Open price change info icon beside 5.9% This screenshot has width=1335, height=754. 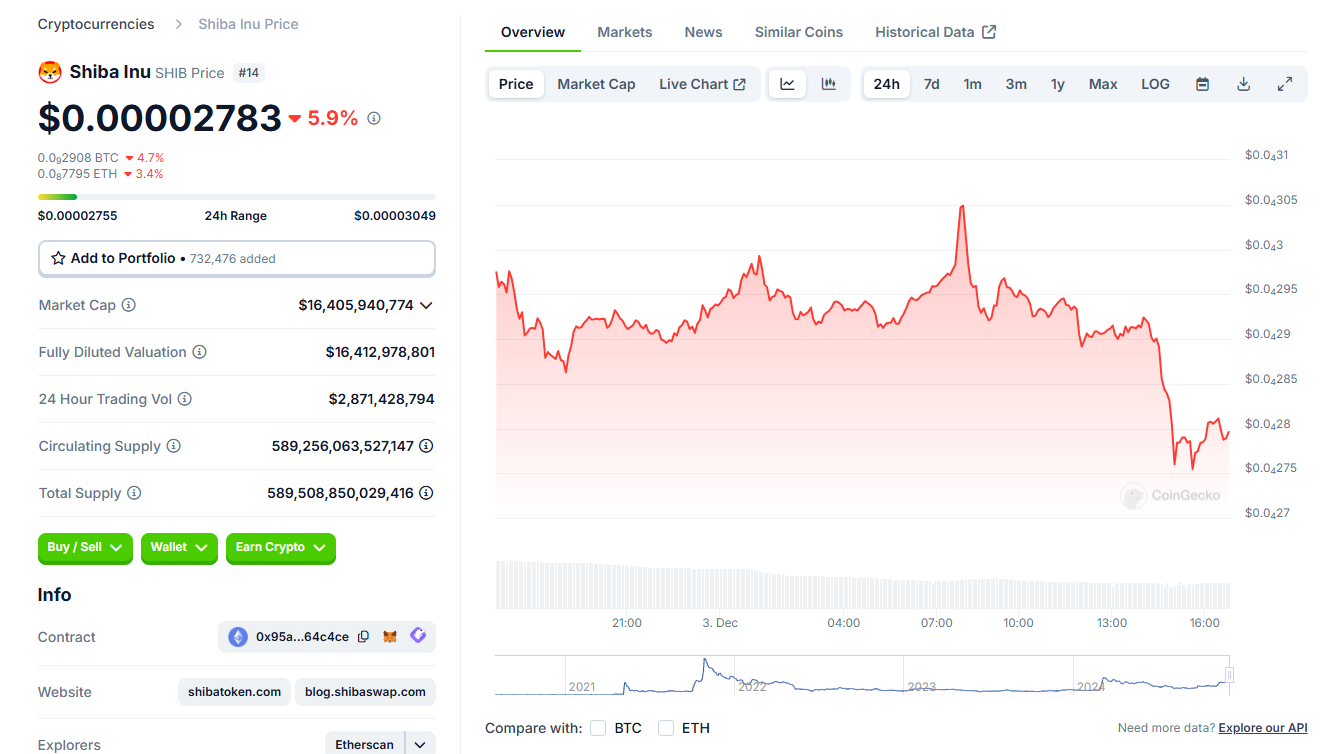pos(374,118)
